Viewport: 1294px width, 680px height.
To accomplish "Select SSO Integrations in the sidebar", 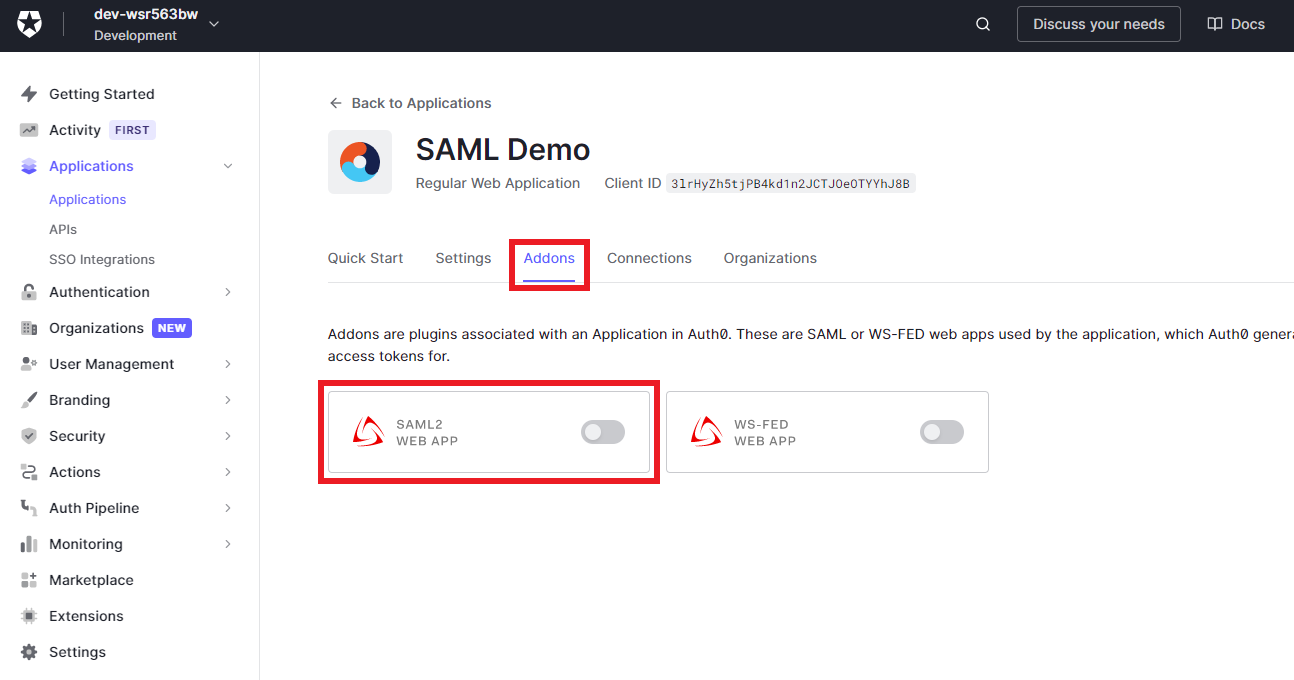I will (x=102, y=259).
